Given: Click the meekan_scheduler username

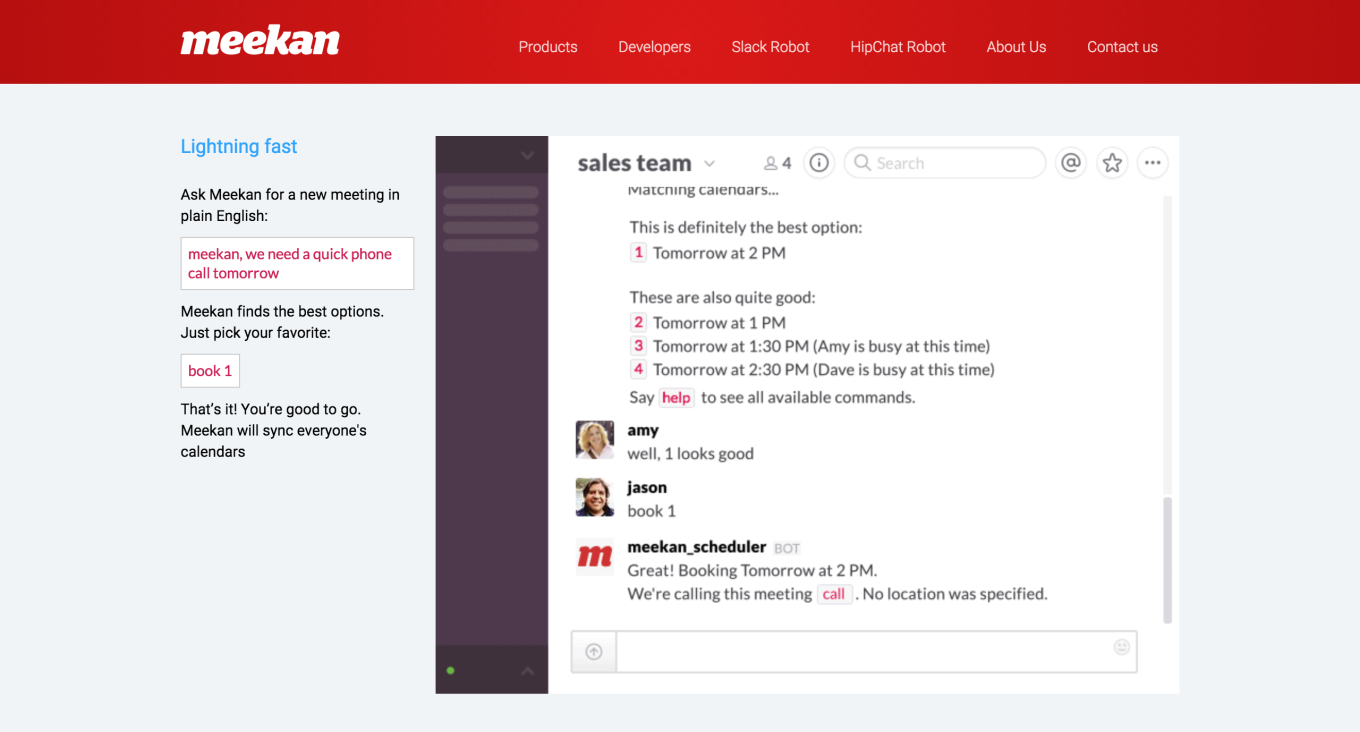Looking at the screenshot, I should [x=697, y=547].
